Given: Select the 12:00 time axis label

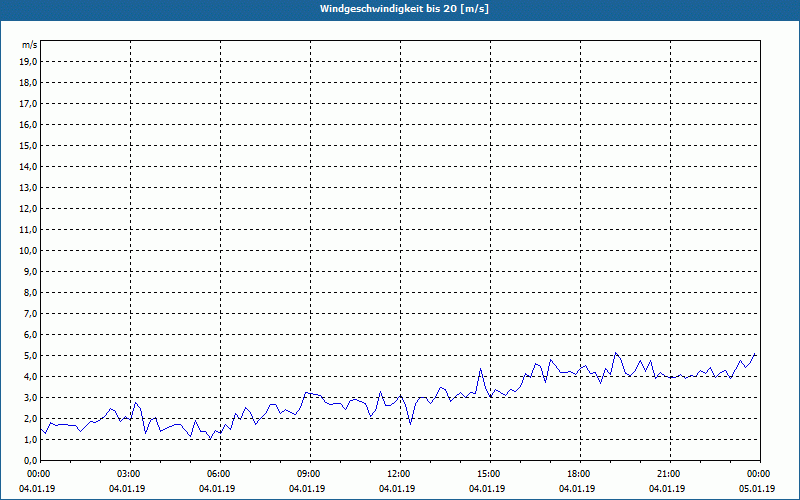Looking at the screenshot, I should click(x=399, y=474).
